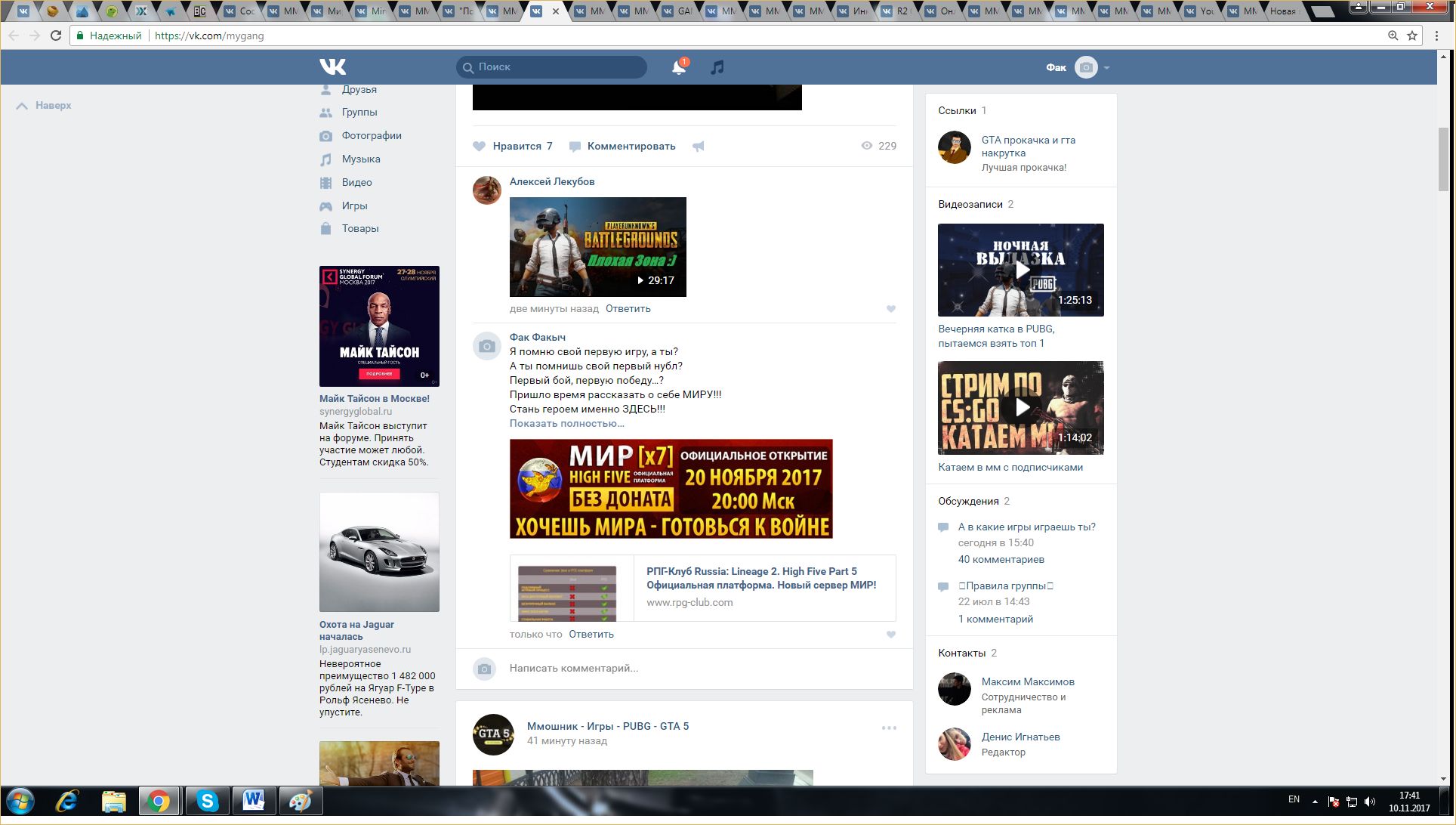Reload the page in Chrome
Image resolution: width=1456 pixels, height=825 pixels.
click(x=56, y=36)
